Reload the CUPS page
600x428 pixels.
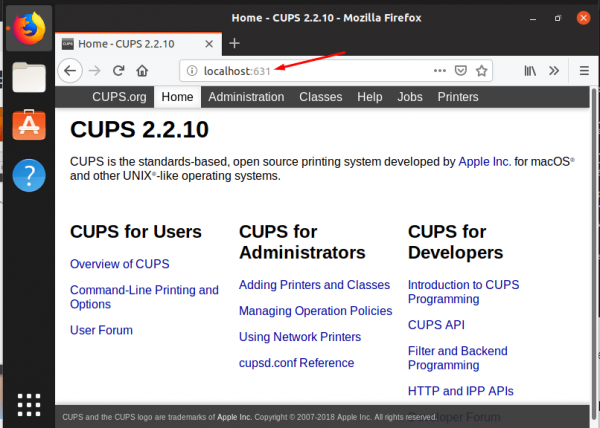point(119,71)
